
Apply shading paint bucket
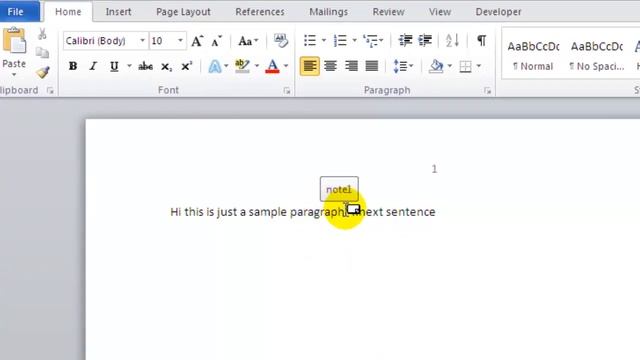pyautogui.click(x=436, y=66)
